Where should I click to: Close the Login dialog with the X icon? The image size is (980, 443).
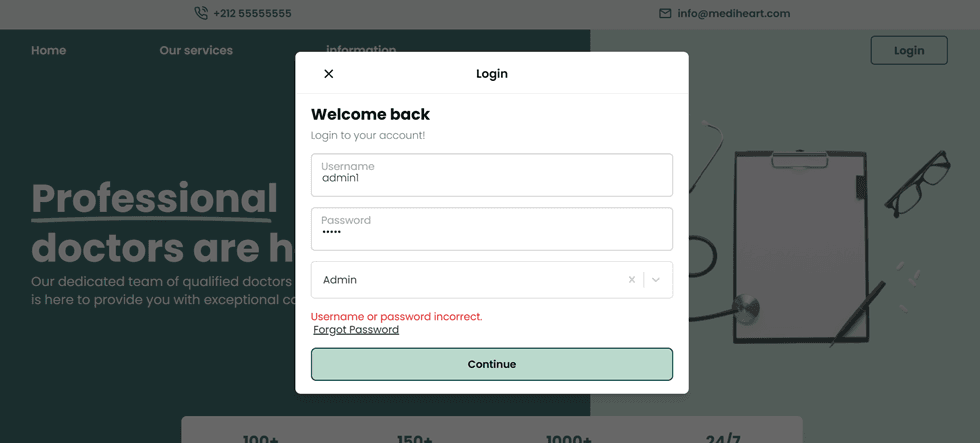(329, 73)
